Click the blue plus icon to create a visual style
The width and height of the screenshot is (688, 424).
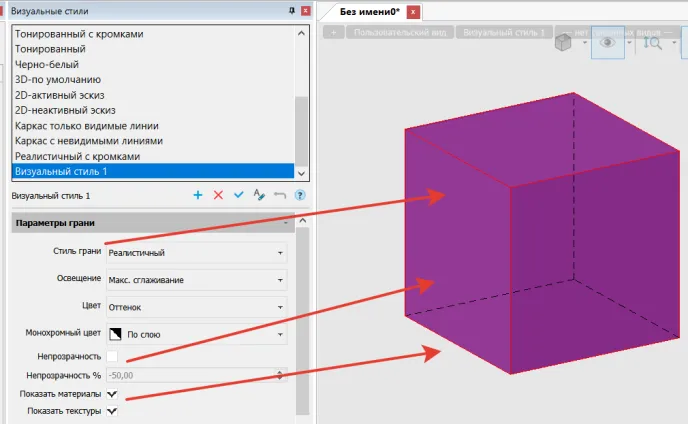pyautogui.click(x=197, y=196)
